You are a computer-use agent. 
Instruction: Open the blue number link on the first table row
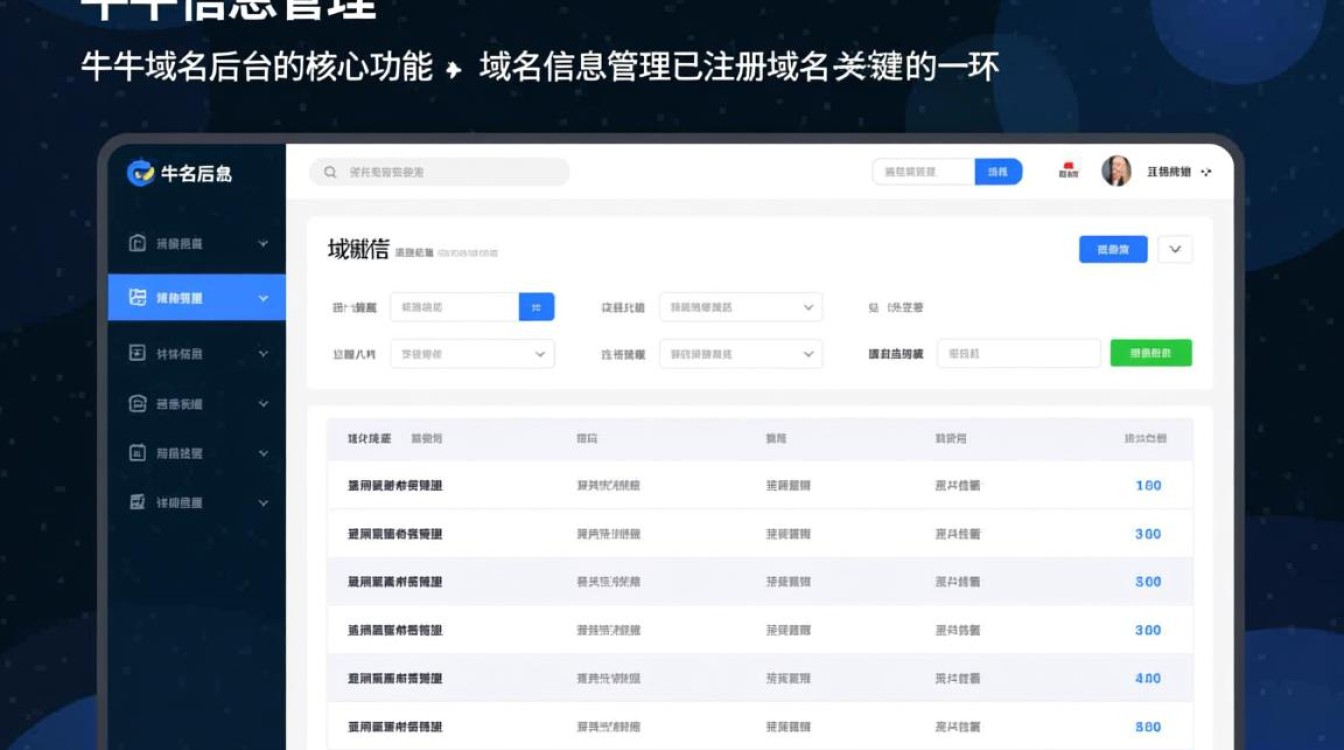coord(1148,485)
